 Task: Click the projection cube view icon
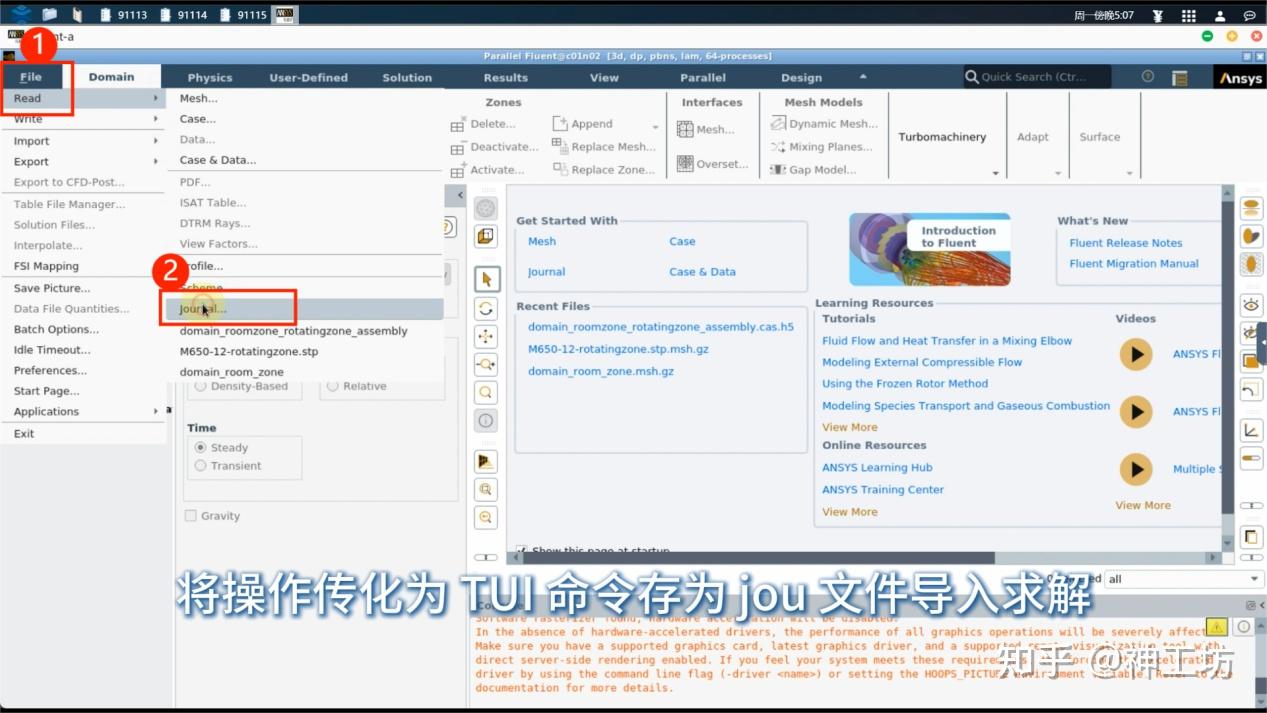pos(486,236)
